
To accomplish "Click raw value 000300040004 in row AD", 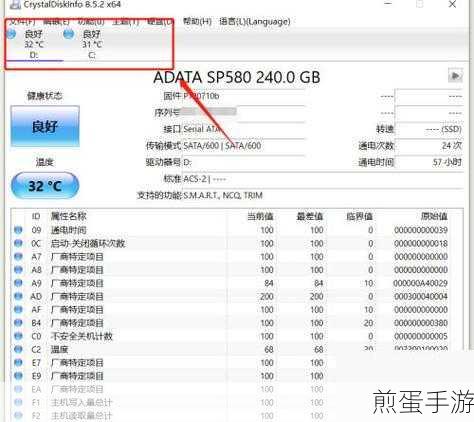I will pyautogui.click(x=420, y=296).
